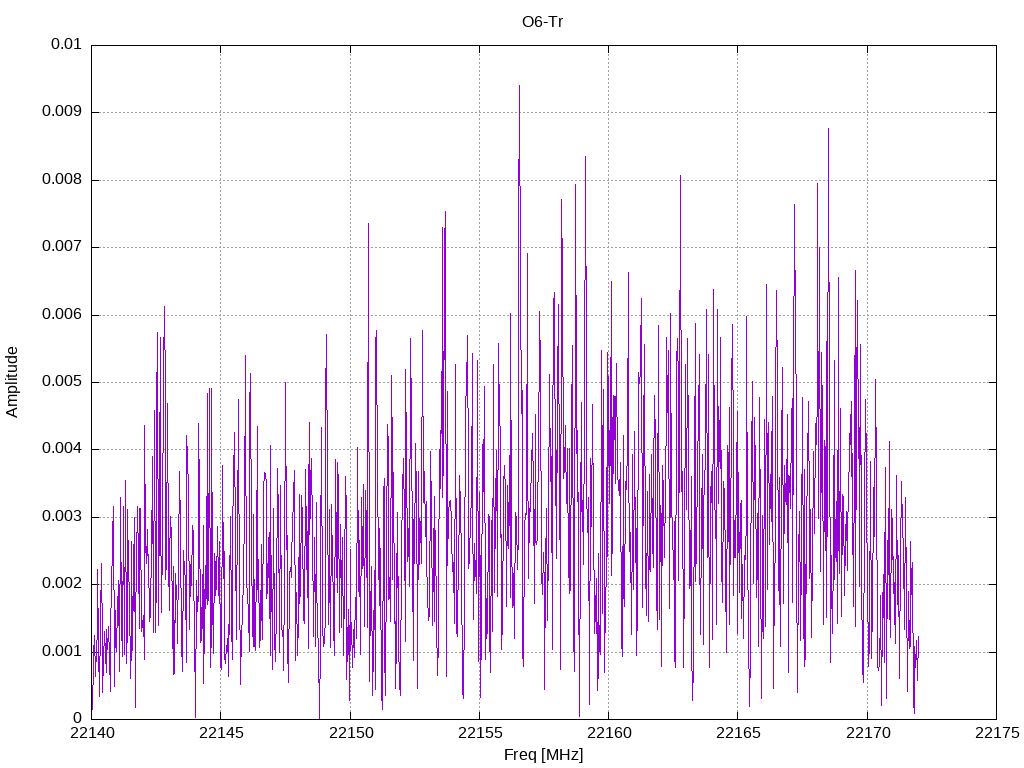Image resolution: width=1024 pixels, height=768 pixels.
Task: Click the 0.003 y-axis tick label
Action: coord(62,517)
